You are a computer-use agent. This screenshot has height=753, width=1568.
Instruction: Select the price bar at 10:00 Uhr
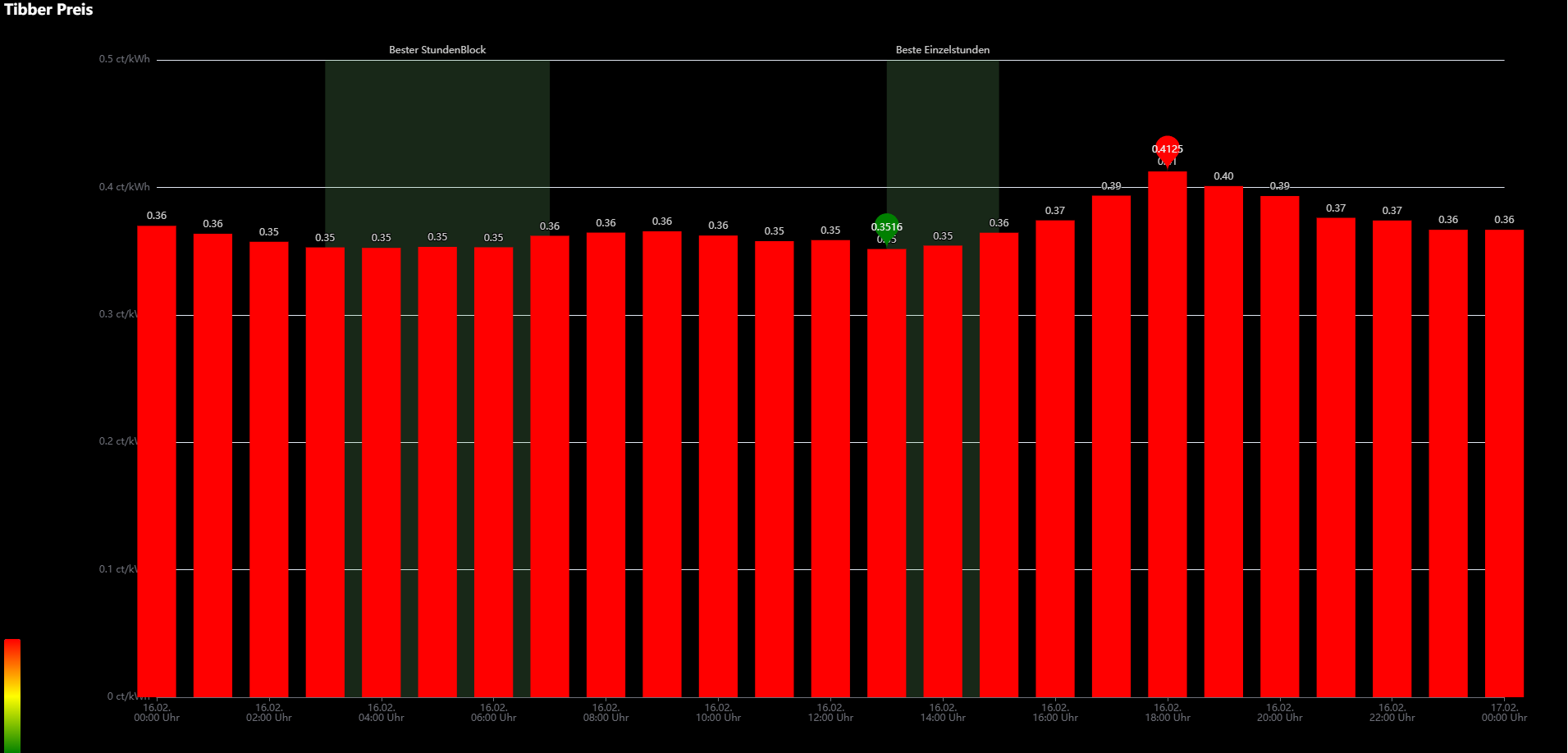coord(718,466)
